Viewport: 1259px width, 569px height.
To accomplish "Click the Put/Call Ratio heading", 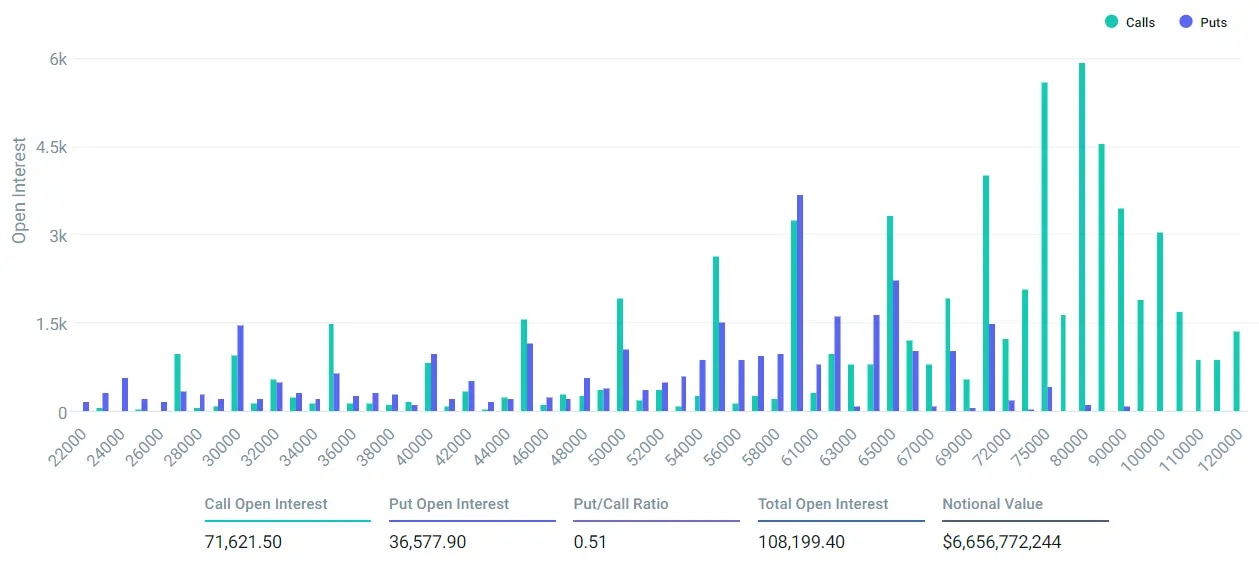I will click(620, 504).
